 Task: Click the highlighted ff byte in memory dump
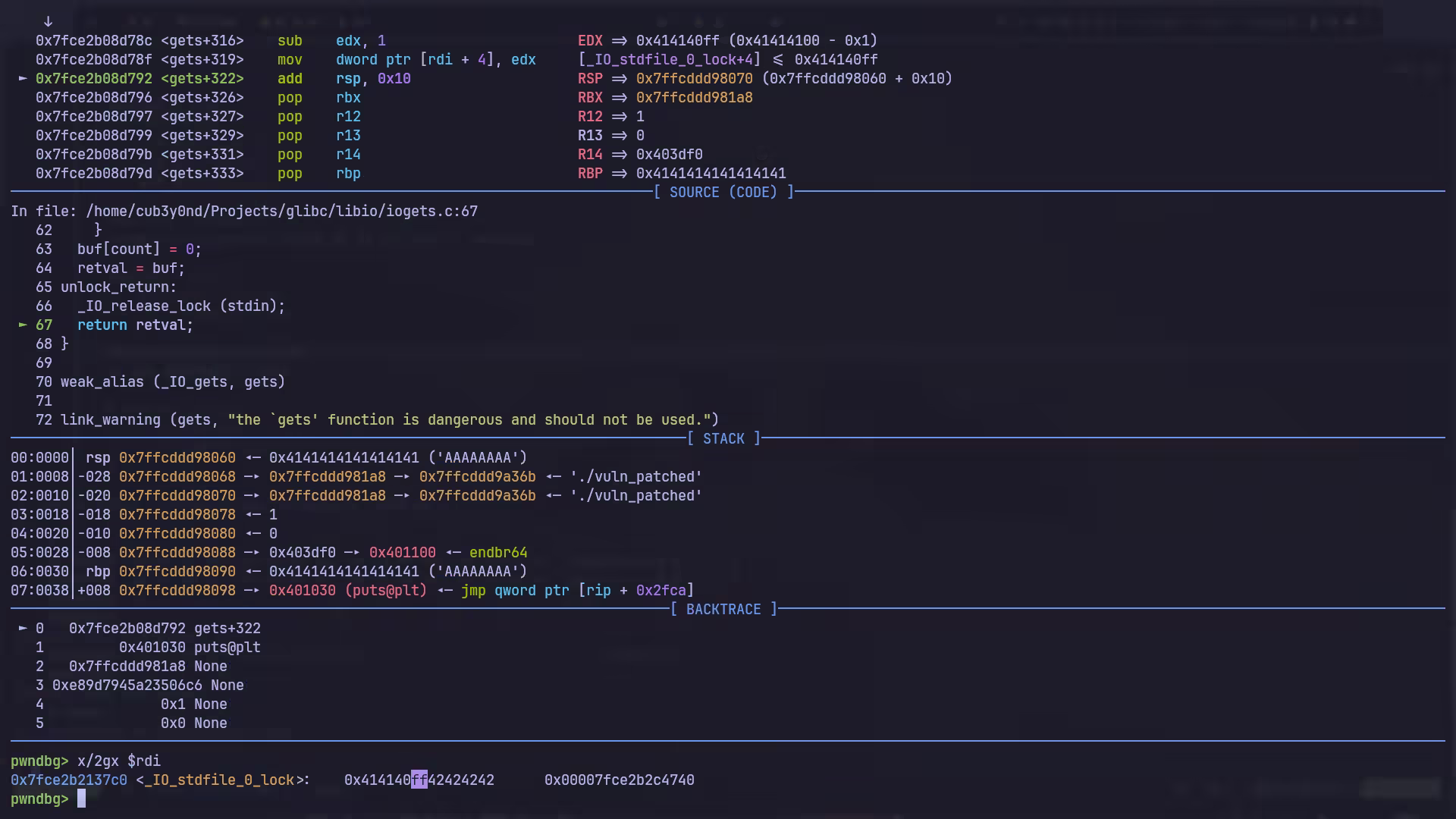pos(419,780)
